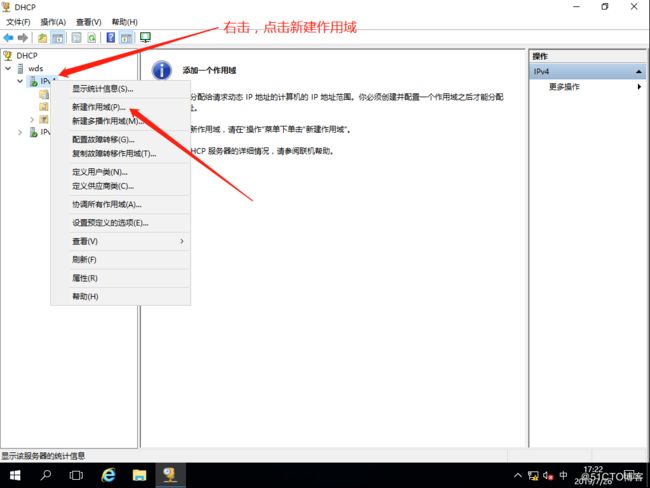
Task: Toggle the Show/Hide console tree toolbar icon
Action: [58, 38]
